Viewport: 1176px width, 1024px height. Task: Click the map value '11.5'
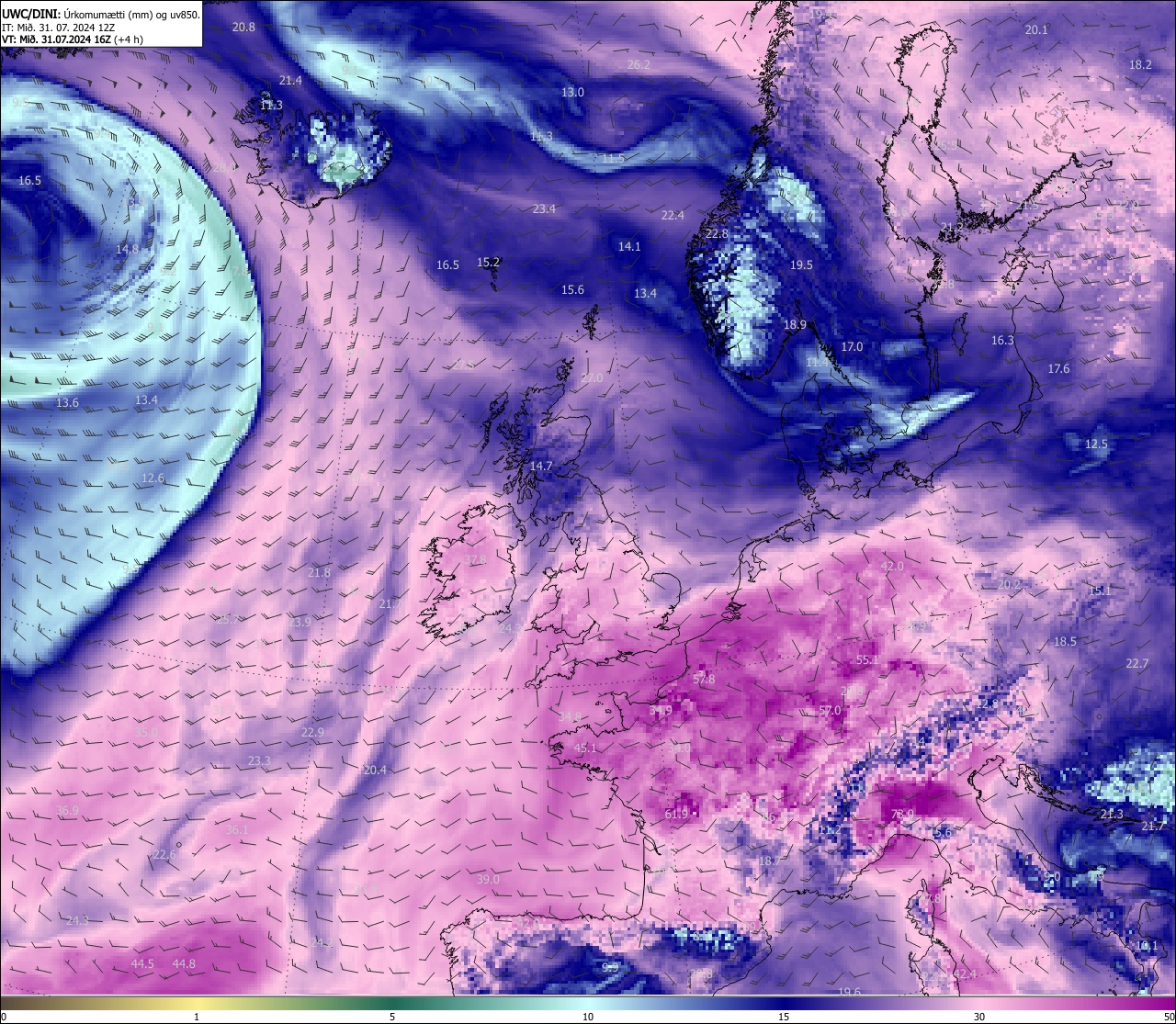click(613, 159)
